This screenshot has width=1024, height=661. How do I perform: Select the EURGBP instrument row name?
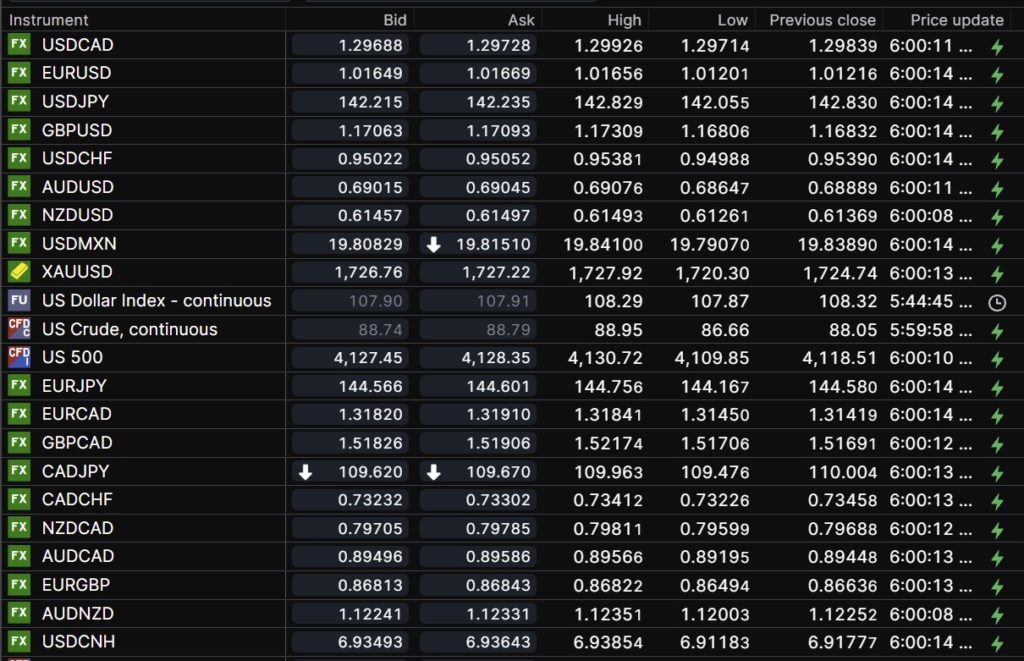pos(77,585)
